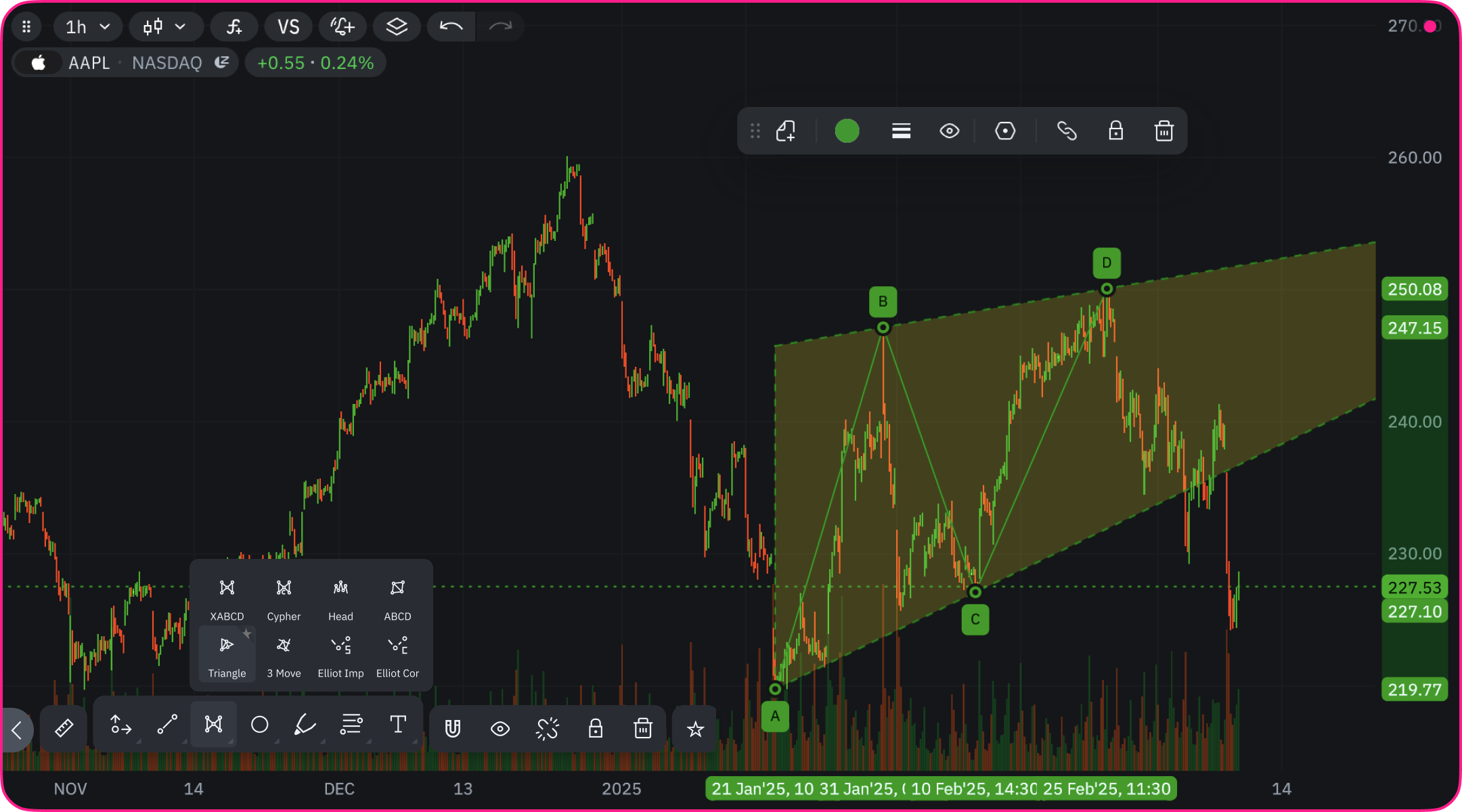Select ABCD pattern menu entry
1462x812 pixels.
pyautogui.click(x=397, y=597)
